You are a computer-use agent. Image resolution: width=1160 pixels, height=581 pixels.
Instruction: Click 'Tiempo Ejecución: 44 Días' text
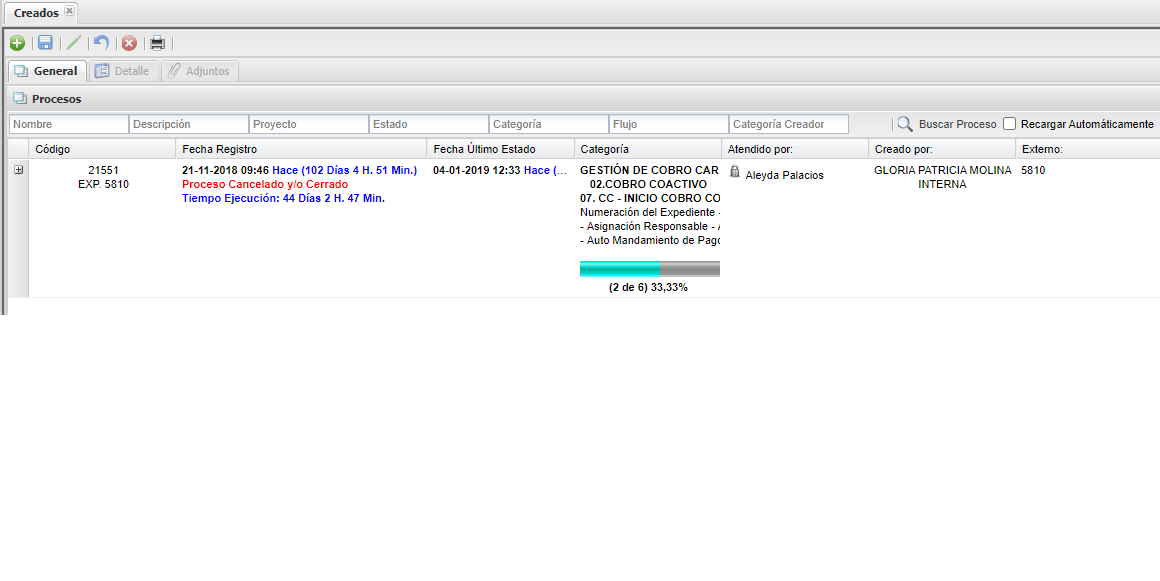pyautogui.click(x=283, y=198)
